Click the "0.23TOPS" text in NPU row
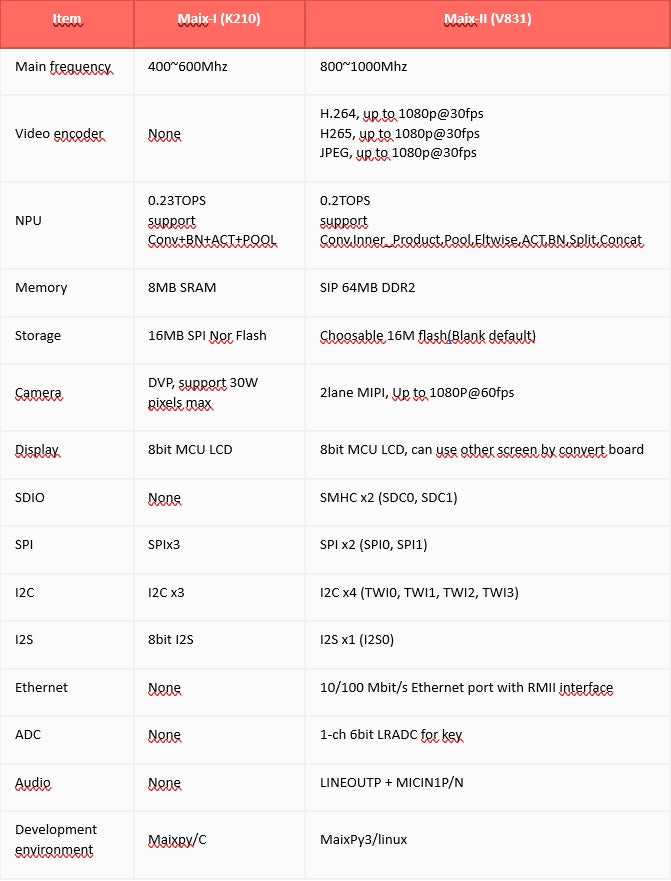This screenshot has height=881, width=671. 177,200
